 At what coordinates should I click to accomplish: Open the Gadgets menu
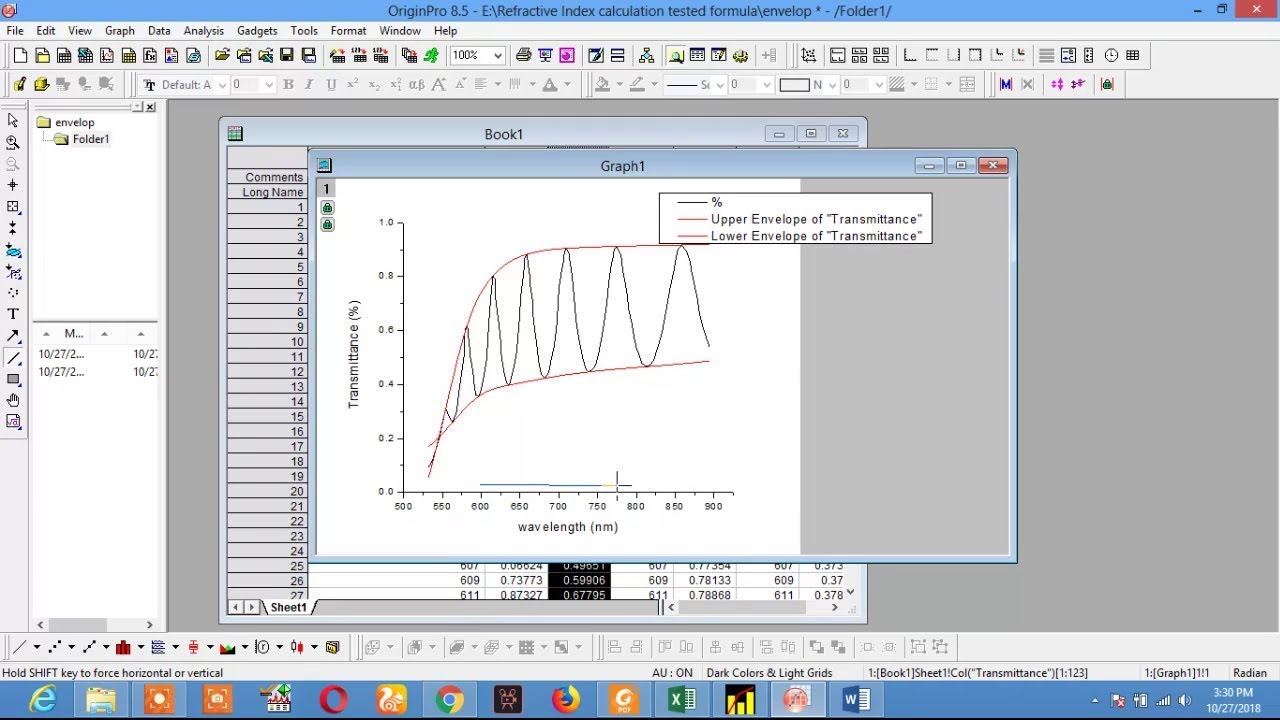pyautogui.click(x=257, y=31)
